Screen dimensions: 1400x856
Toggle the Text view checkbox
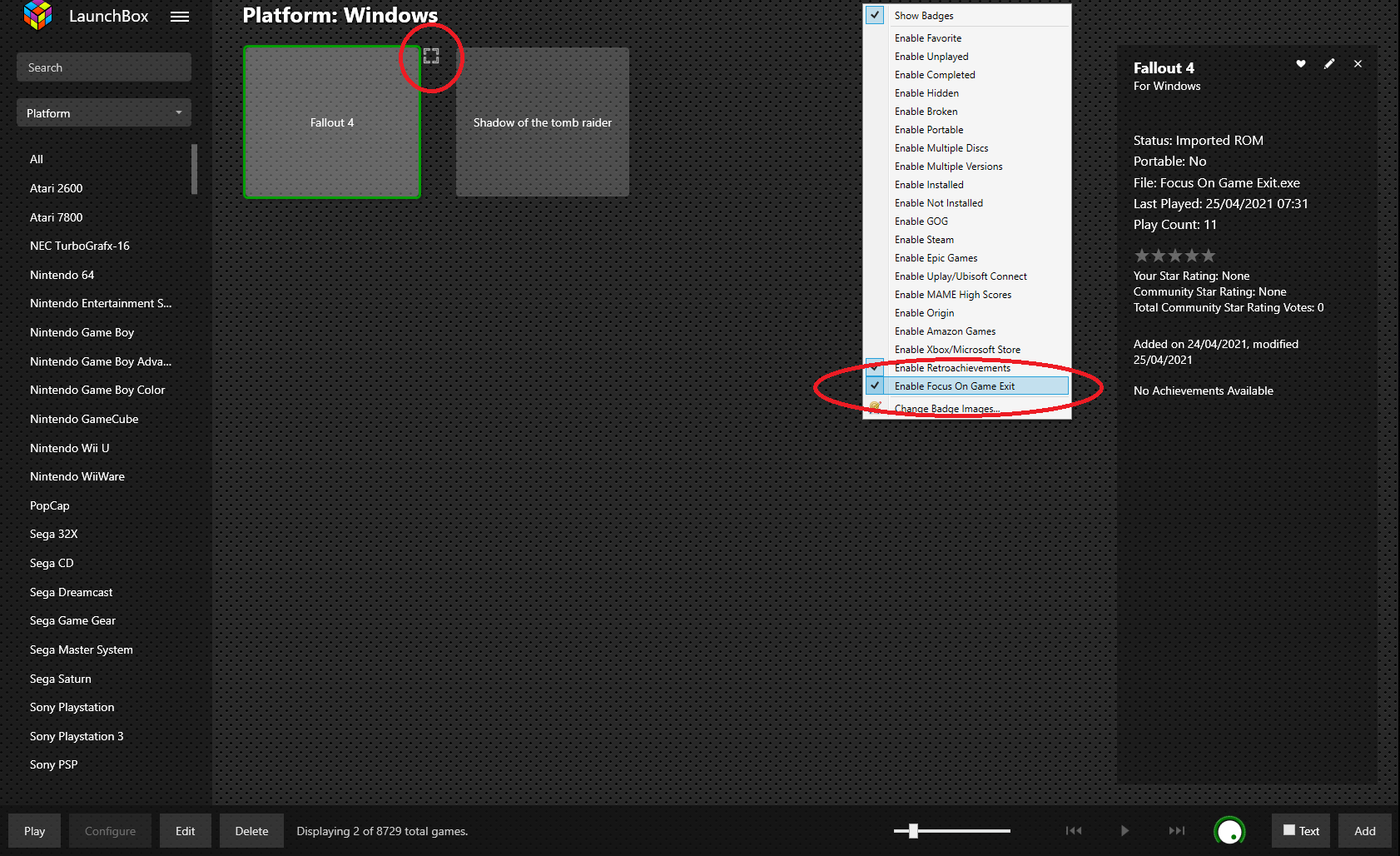pyautogui.click(x=1289, y=830)
